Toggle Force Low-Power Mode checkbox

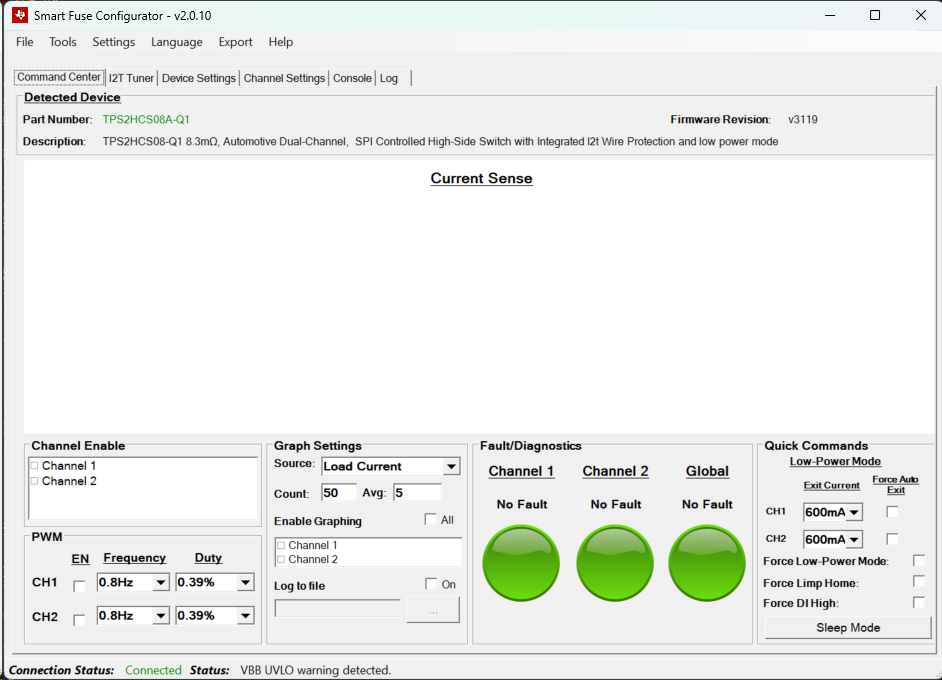[918, 561]
